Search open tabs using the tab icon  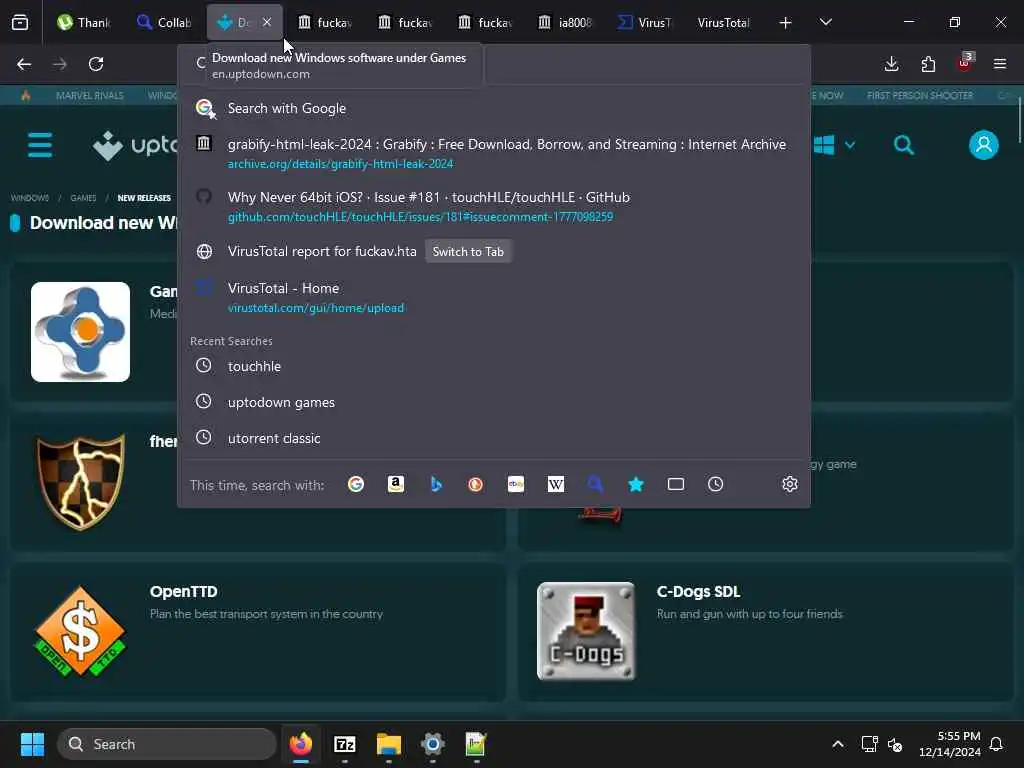676,485
